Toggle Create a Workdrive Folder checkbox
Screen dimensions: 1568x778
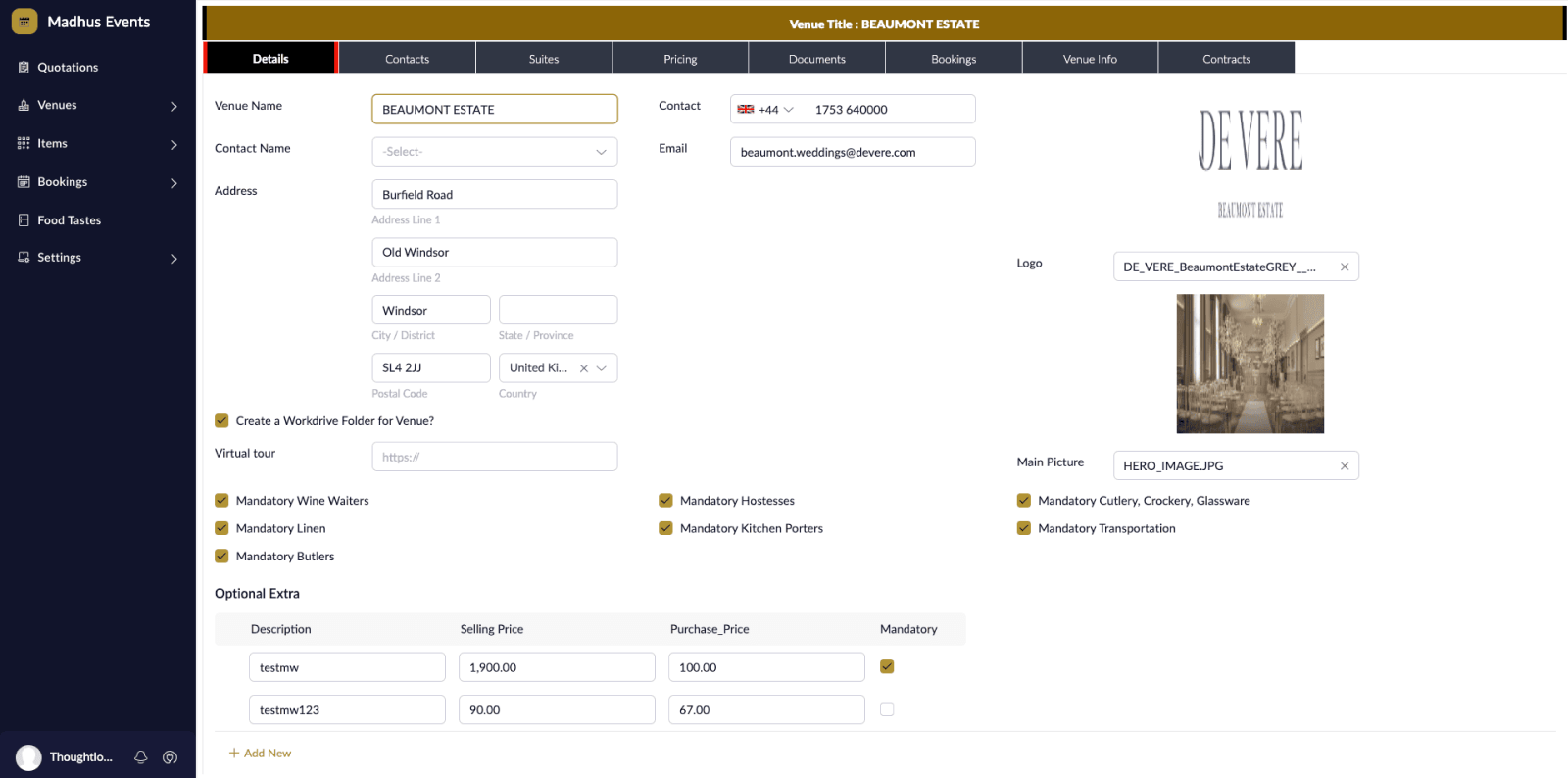point(221,421)
